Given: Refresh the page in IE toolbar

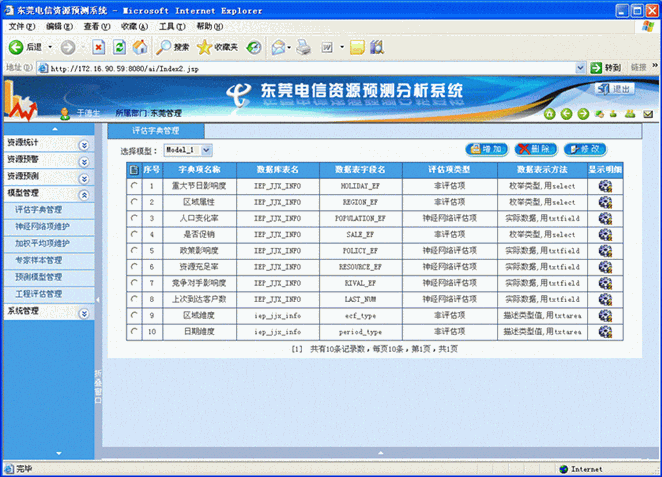Looking at the screenshot, I should pyautogui.click(x=119, y=47).
